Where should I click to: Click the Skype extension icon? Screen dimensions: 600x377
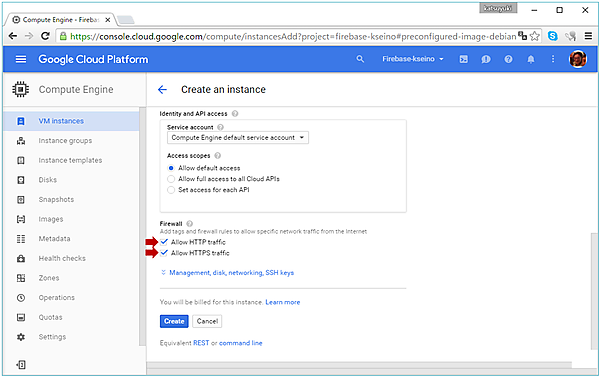coord(553,36)
